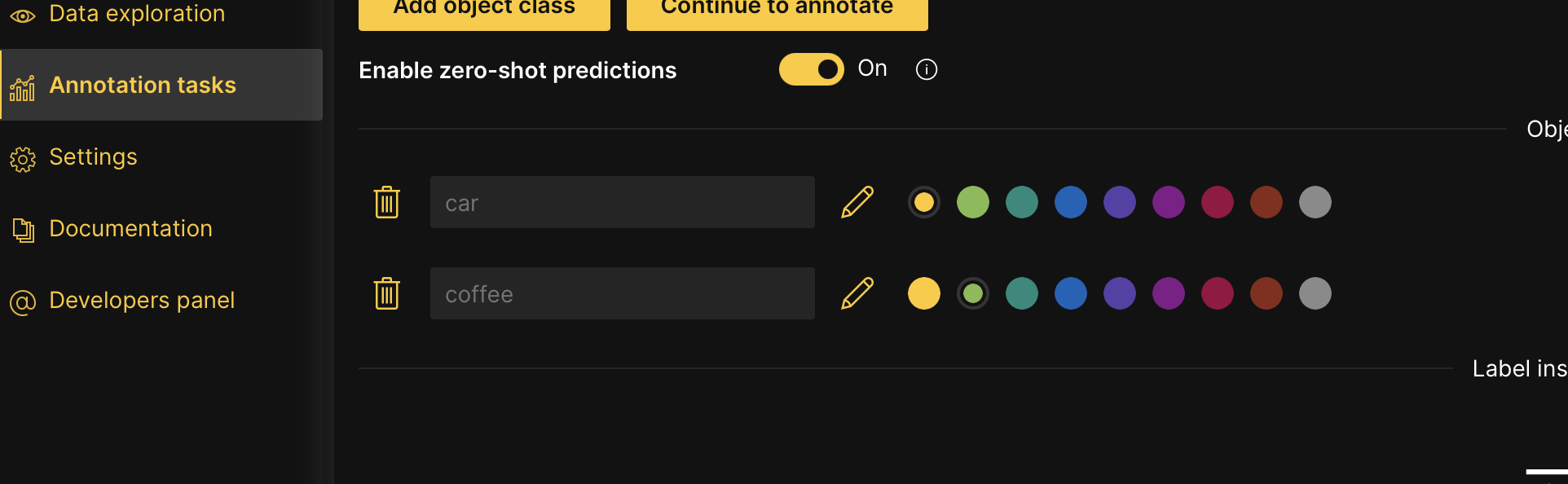Viewport: 1568px width, 484px height.
Task: Click Add object class button
Action: 484,10
